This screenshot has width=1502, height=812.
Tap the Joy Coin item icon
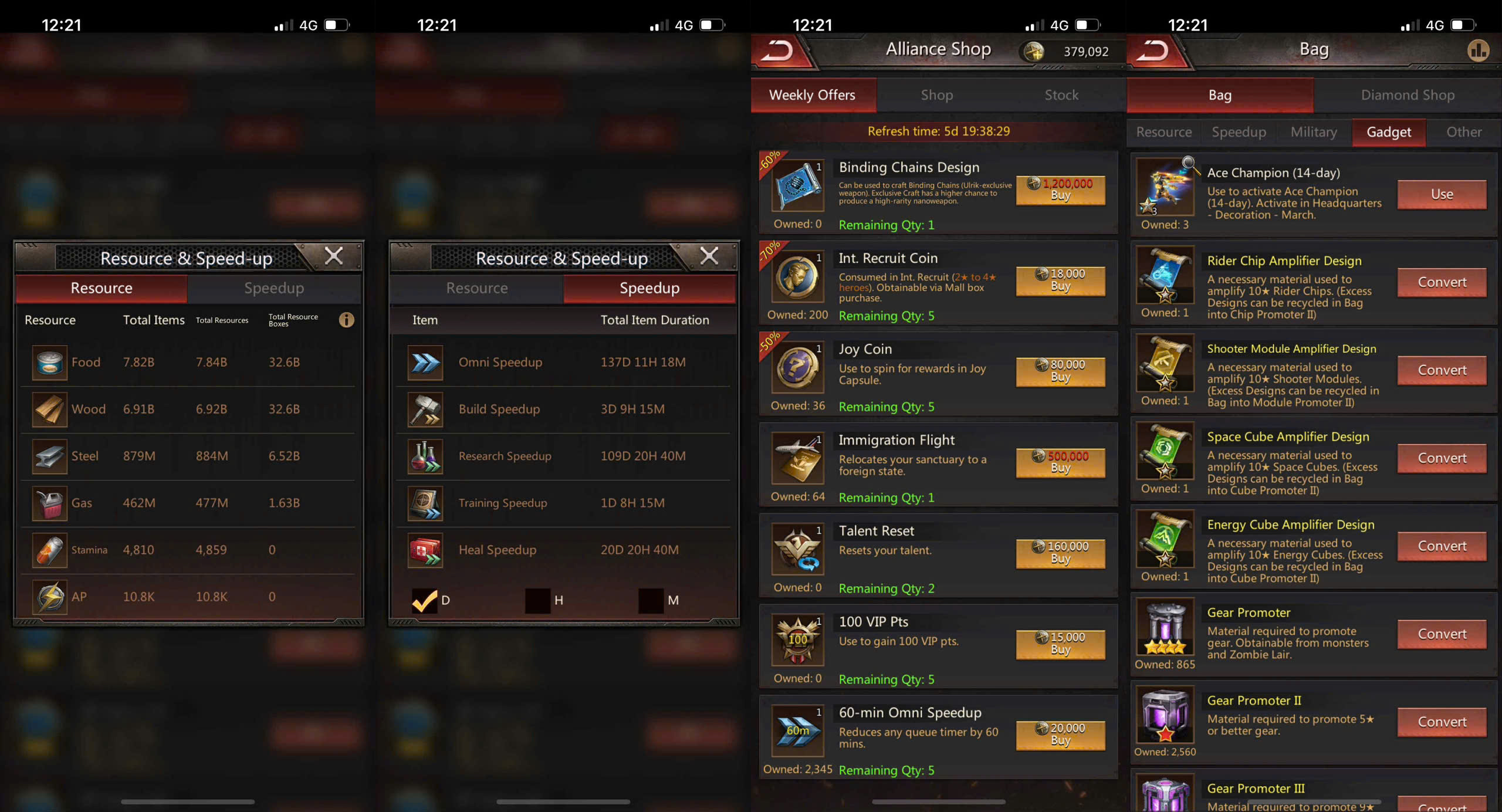(x=797, y=367)
